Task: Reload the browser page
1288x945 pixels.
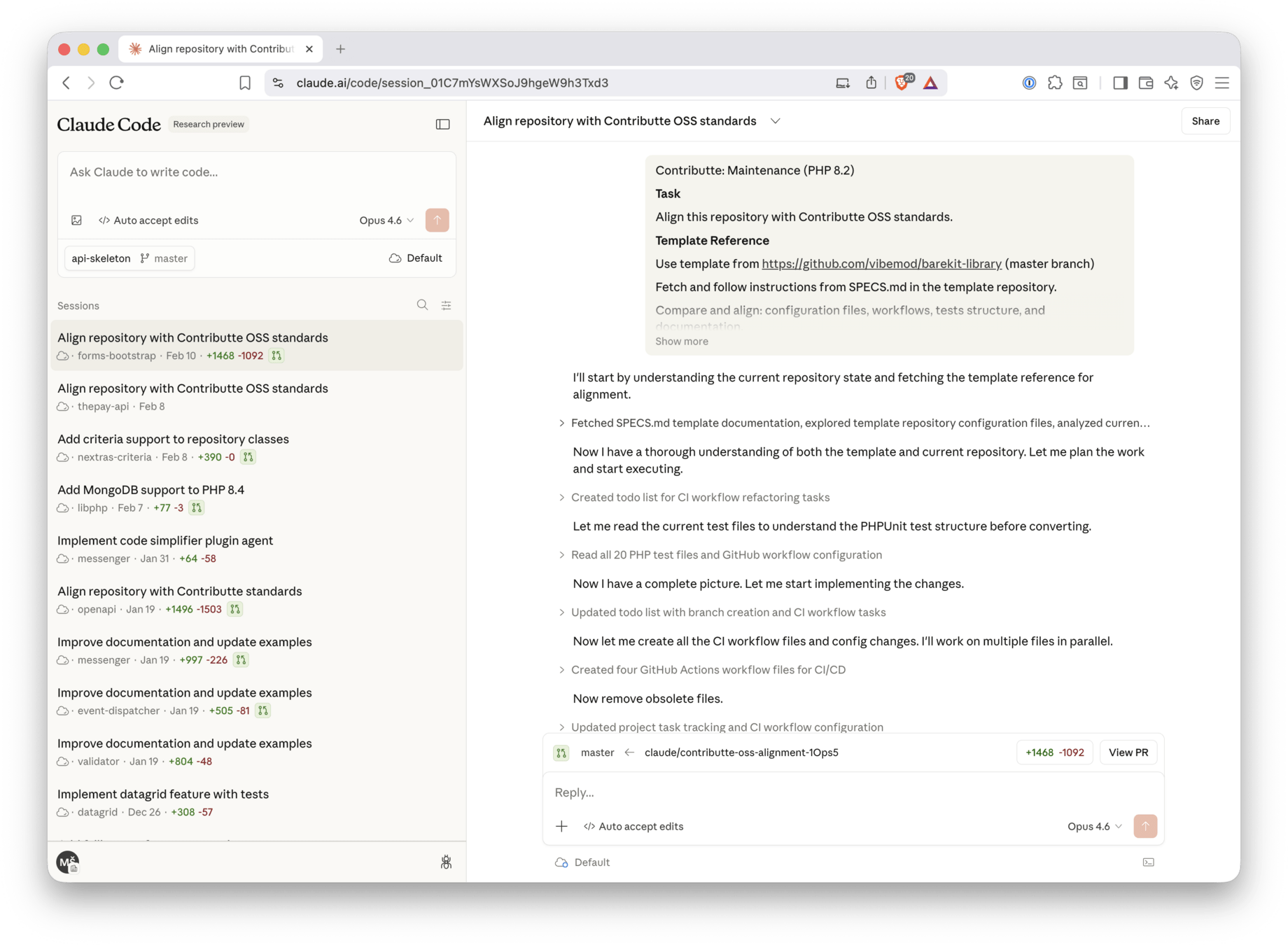Action: tap(117, 83)
